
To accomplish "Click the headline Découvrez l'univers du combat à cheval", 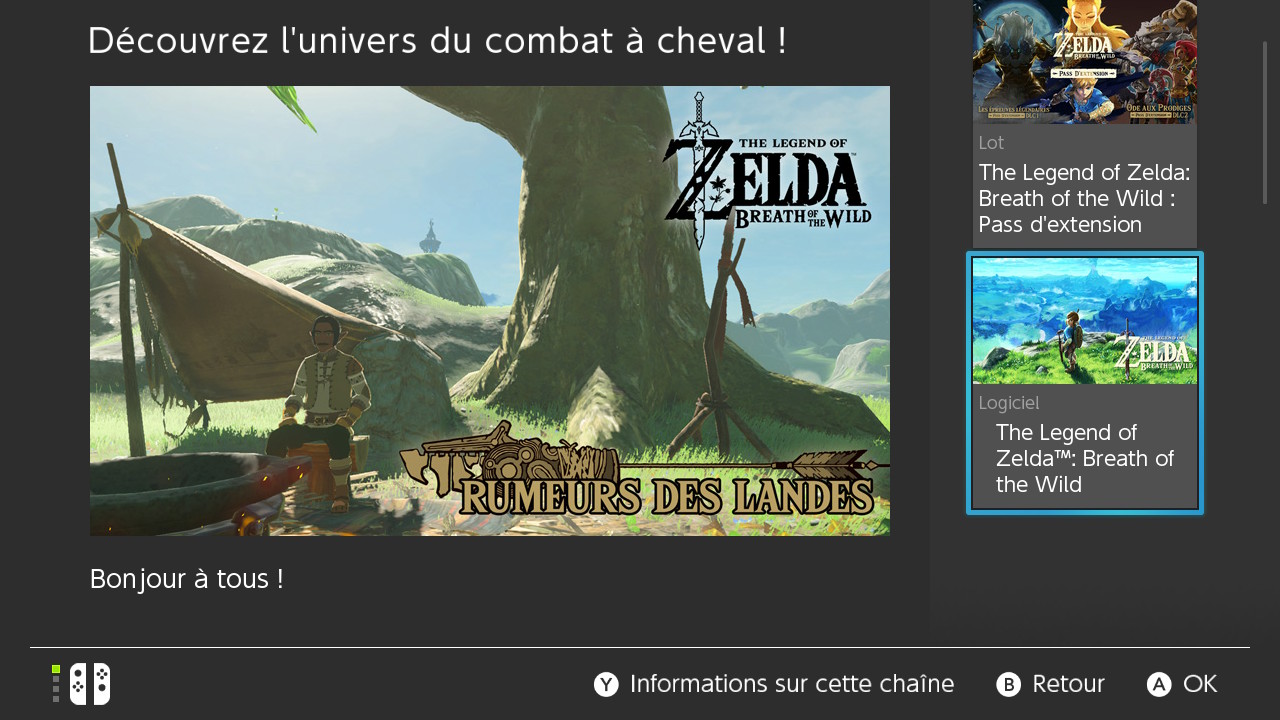I will (x=437, y=41).
